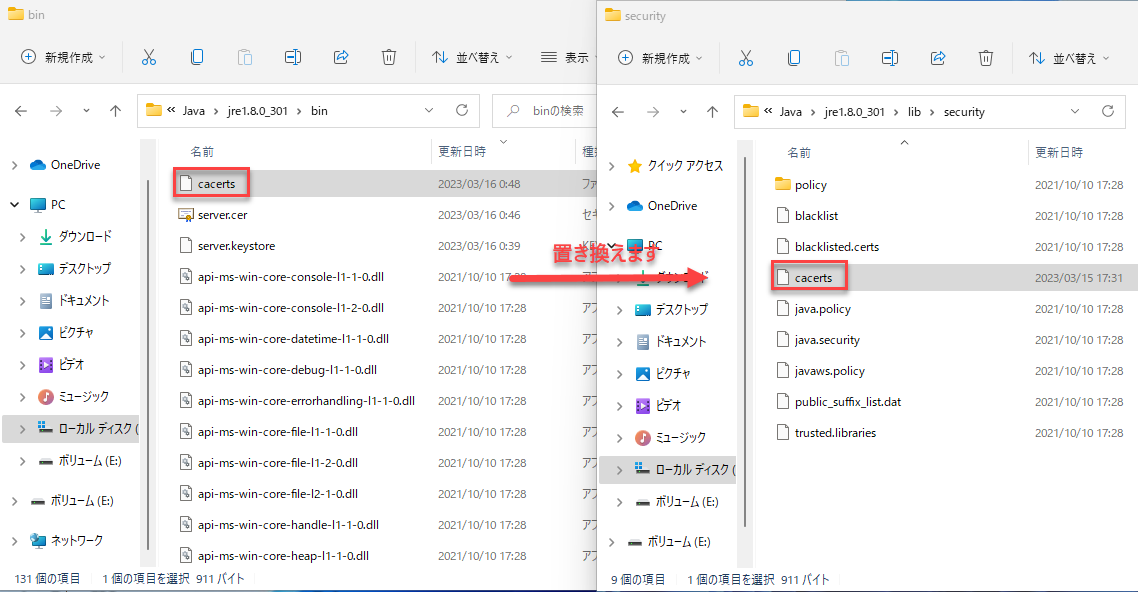Viewport: 1138px width, 592px height.
Task: Paste clipboard contents in the bin folder toolbar
Action: tap(245, 57)
